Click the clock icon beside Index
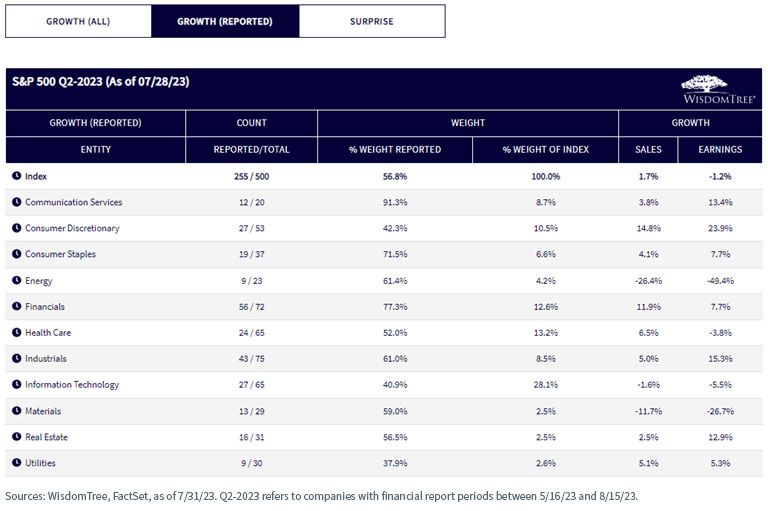The image size is (768, 511). tap(17, 176)
